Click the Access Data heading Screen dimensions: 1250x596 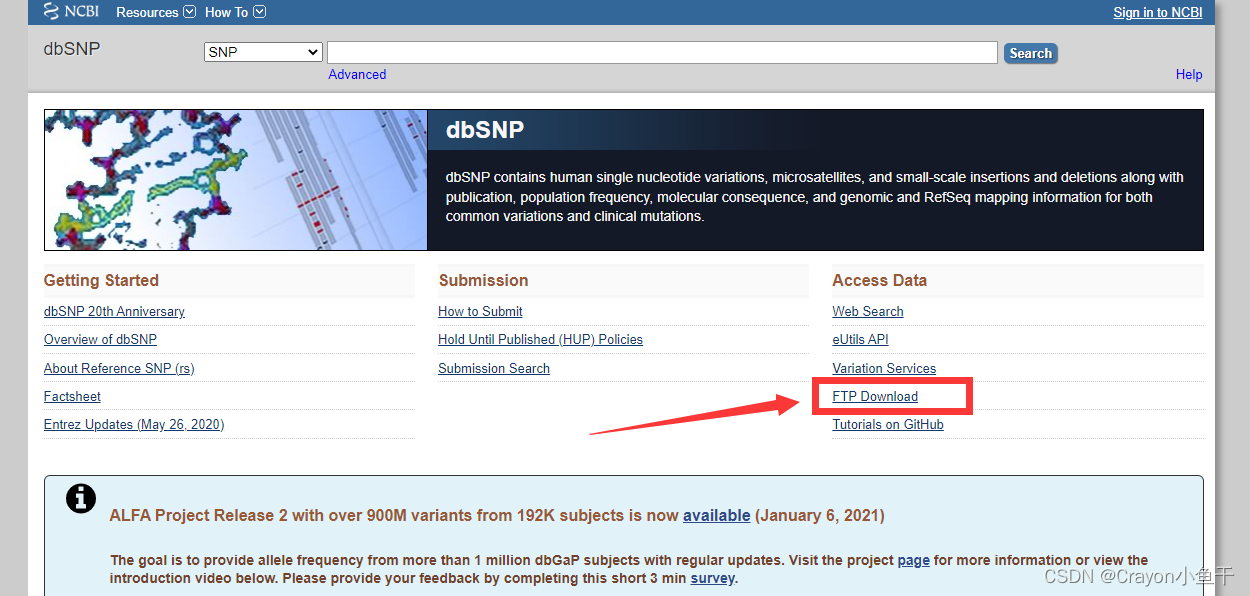880,280
